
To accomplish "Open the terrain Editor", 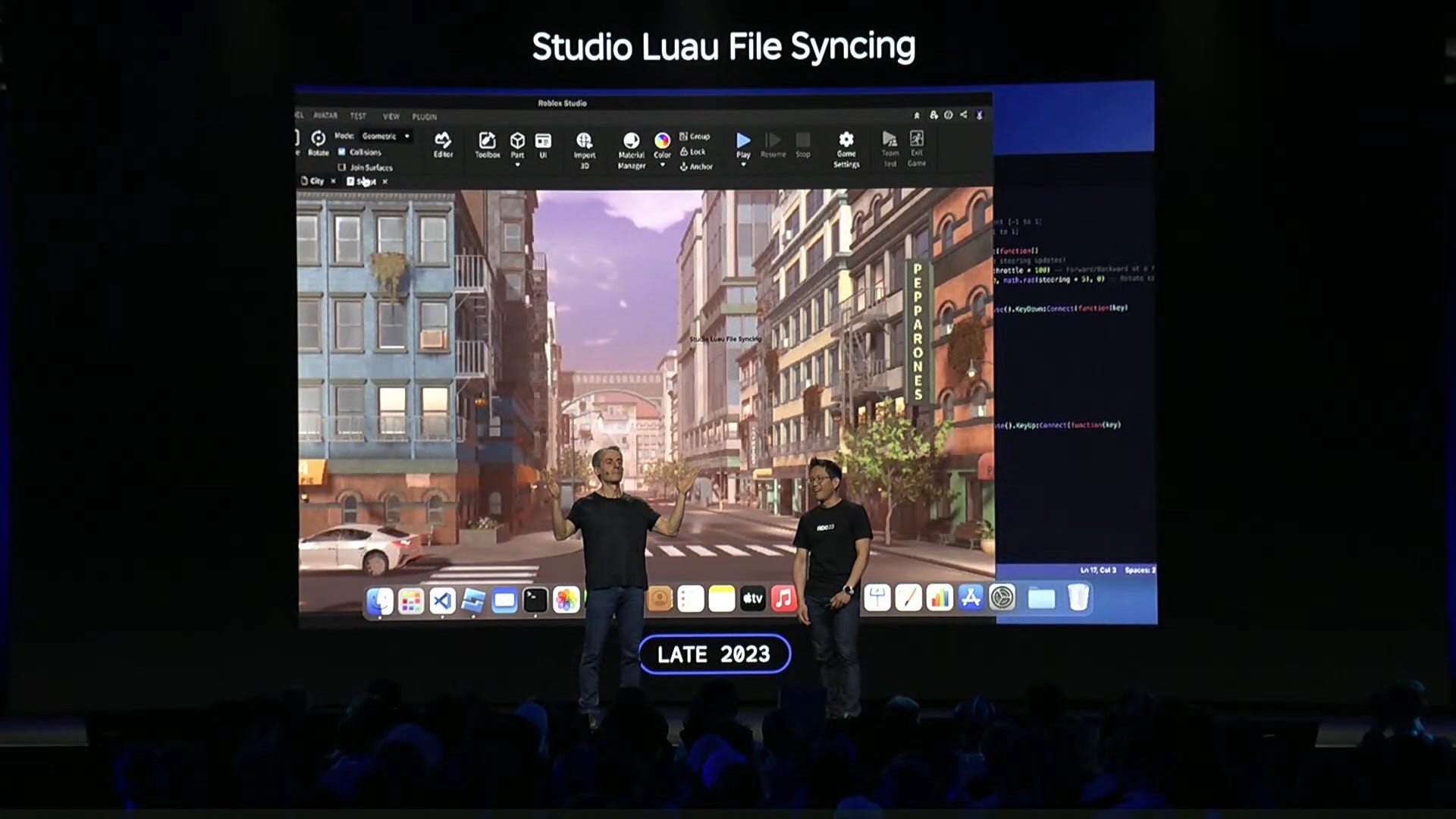I will coord(443,144).
